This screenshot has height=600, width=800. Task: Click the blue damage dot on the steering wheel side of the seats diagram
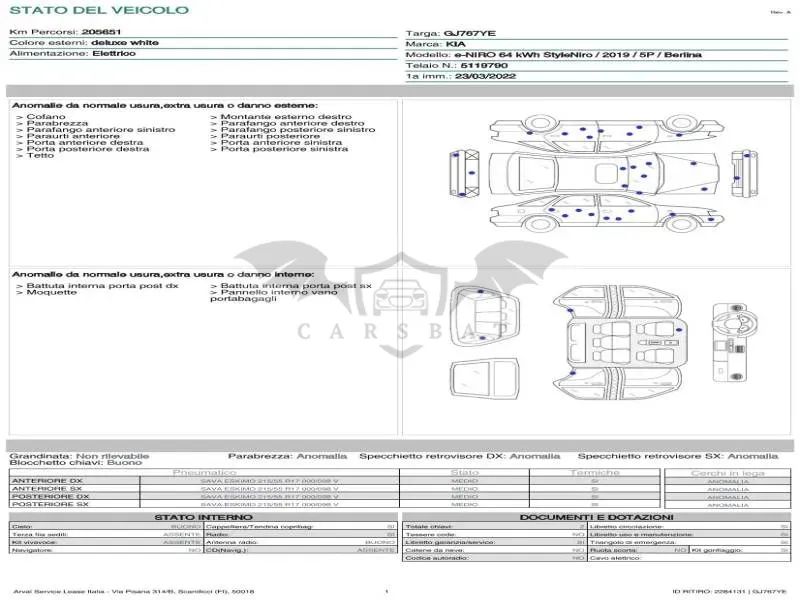coord(679,330)
